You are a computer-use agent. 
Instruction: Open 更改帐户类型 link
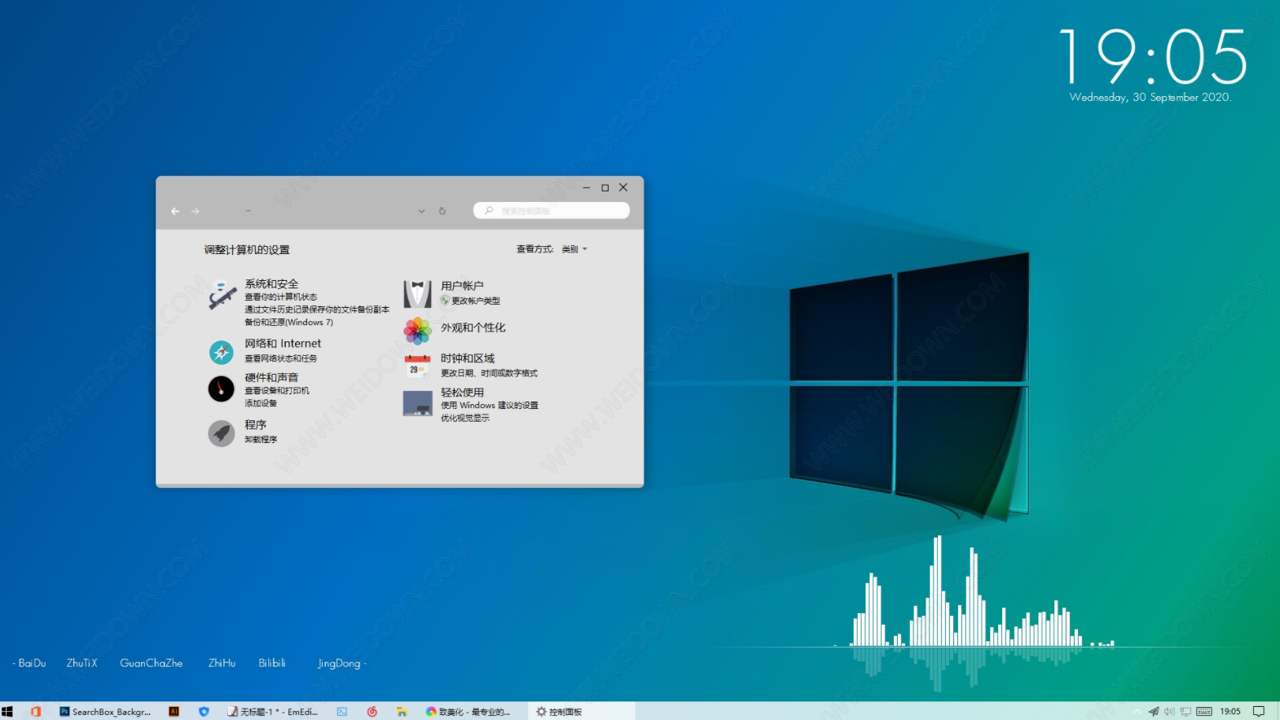(475, 300)
